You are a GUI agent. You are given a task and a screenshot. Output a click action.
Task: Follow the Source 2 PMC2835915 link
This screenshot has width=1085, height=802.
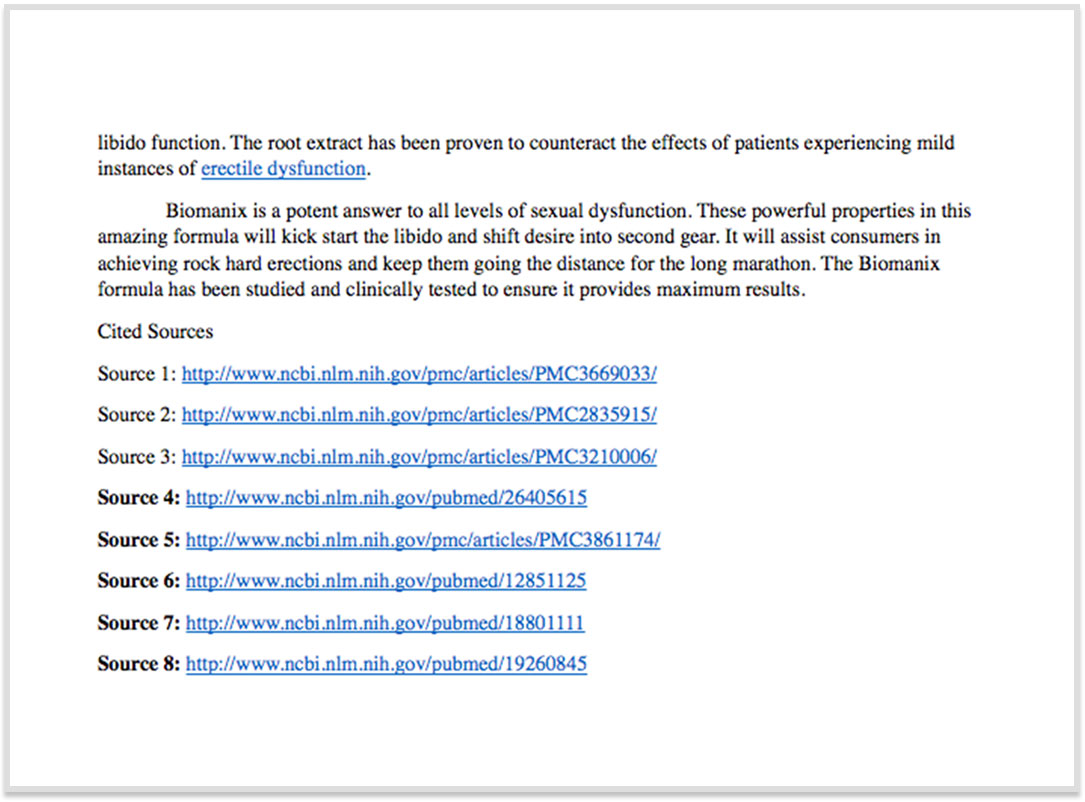click(419, 415)
